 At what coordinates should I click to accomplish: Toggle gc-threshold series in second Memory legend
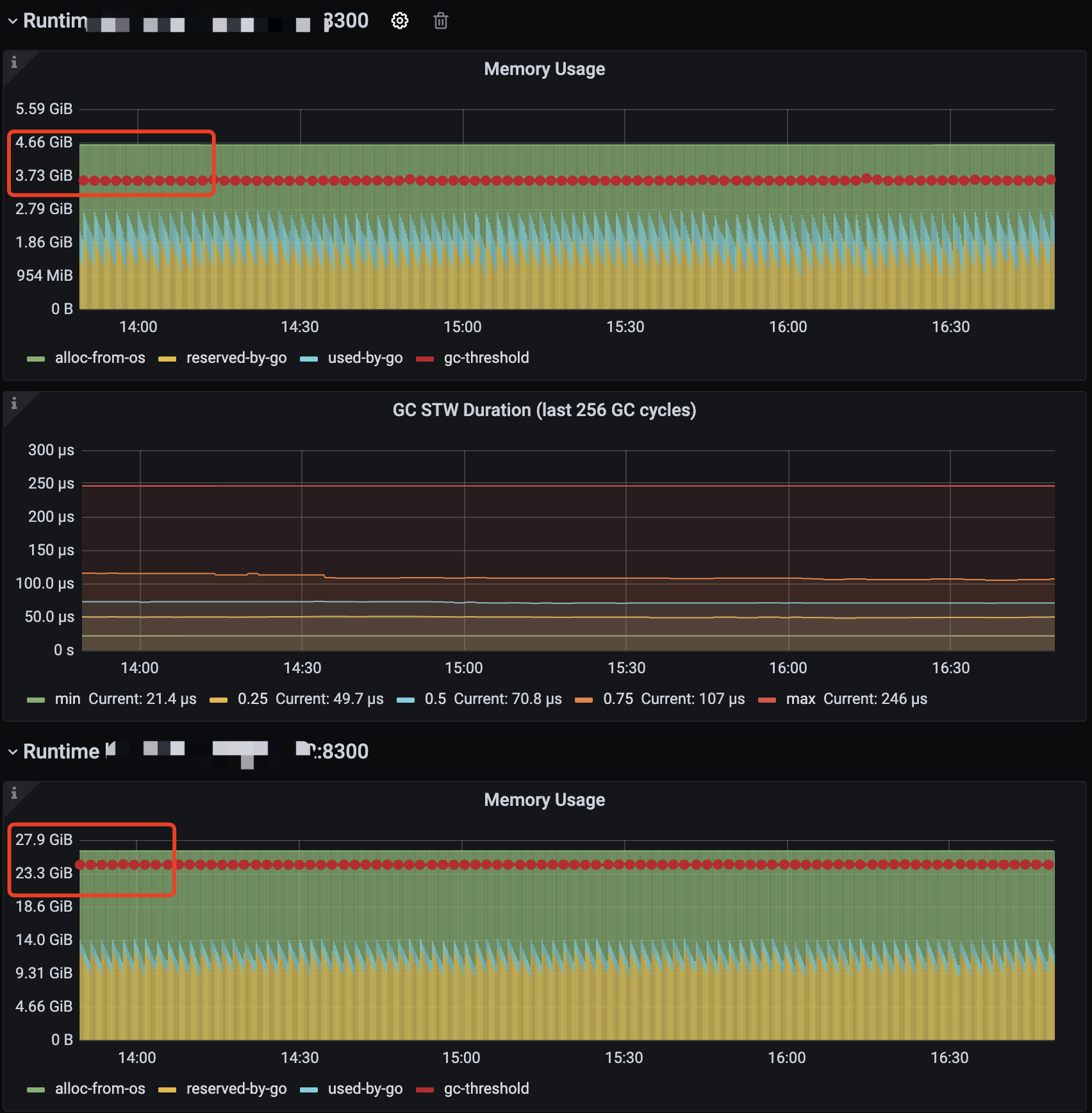tap(486, 1089)
